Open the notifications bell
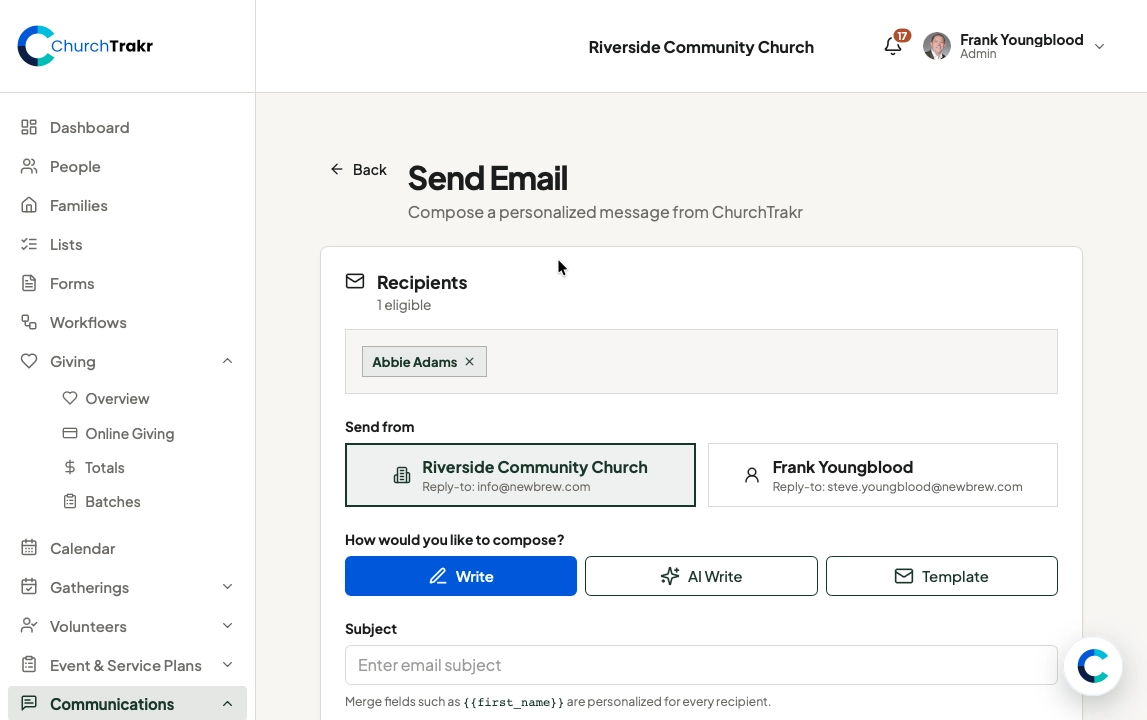 click(892, 46)
